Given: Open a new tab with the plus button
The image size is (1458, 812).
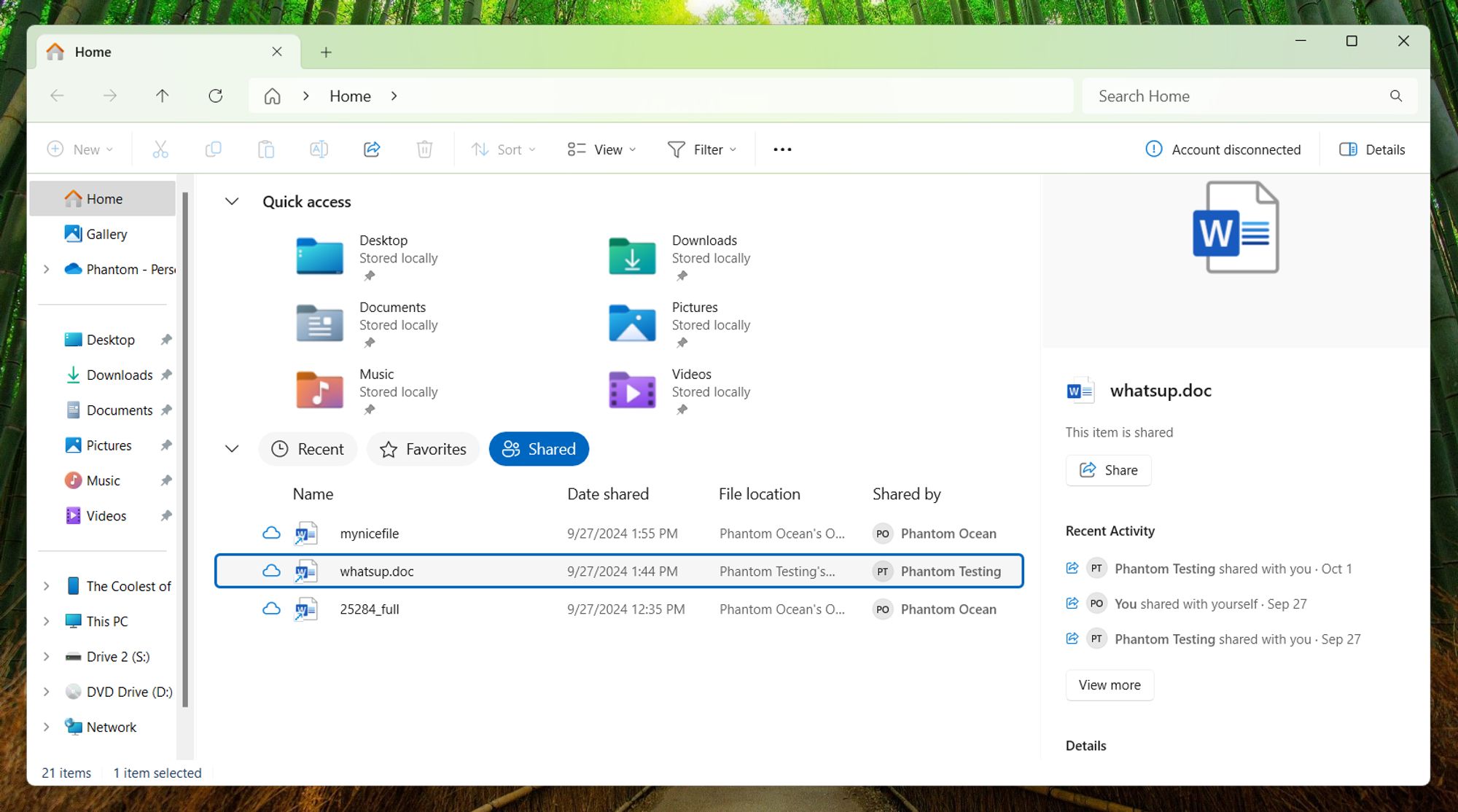Looking at the screenshot, I should tap(326, 52).
